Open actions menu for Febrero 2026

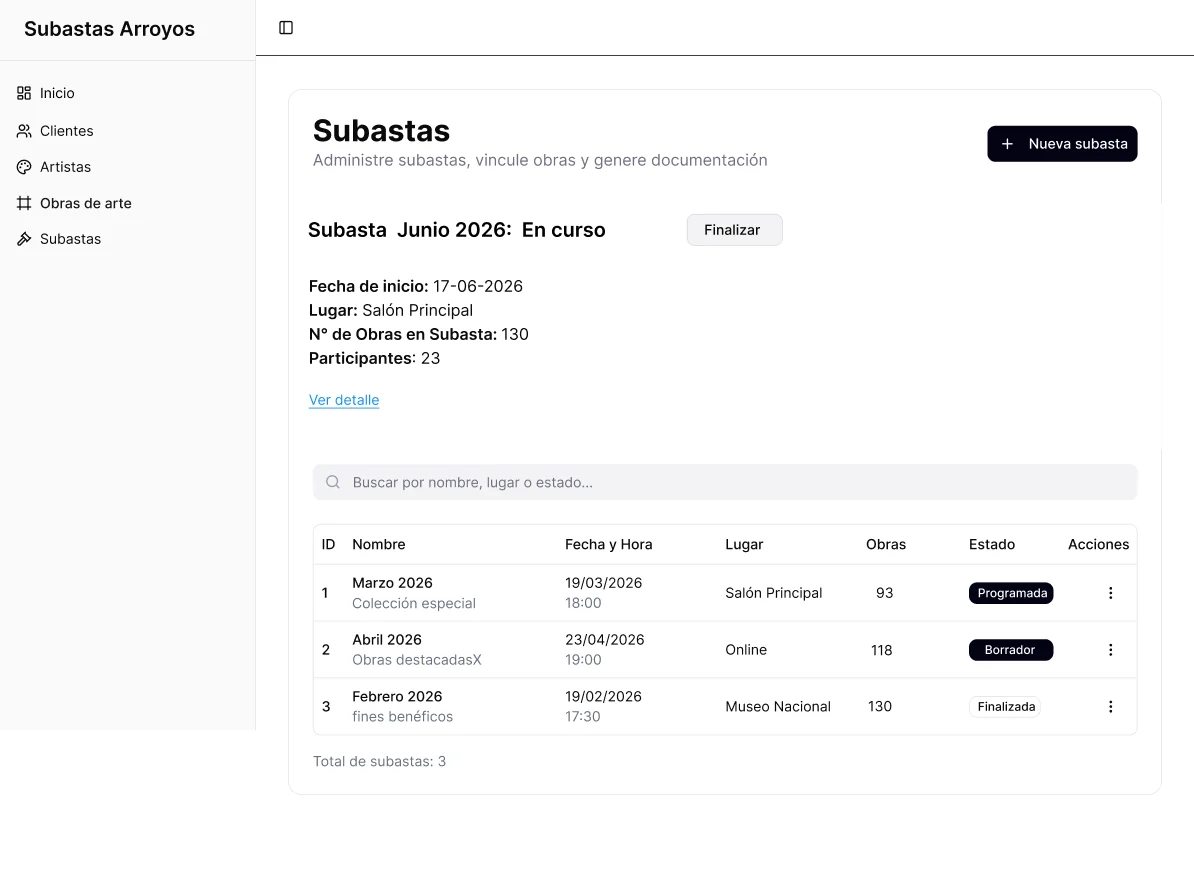(1110, 707)
